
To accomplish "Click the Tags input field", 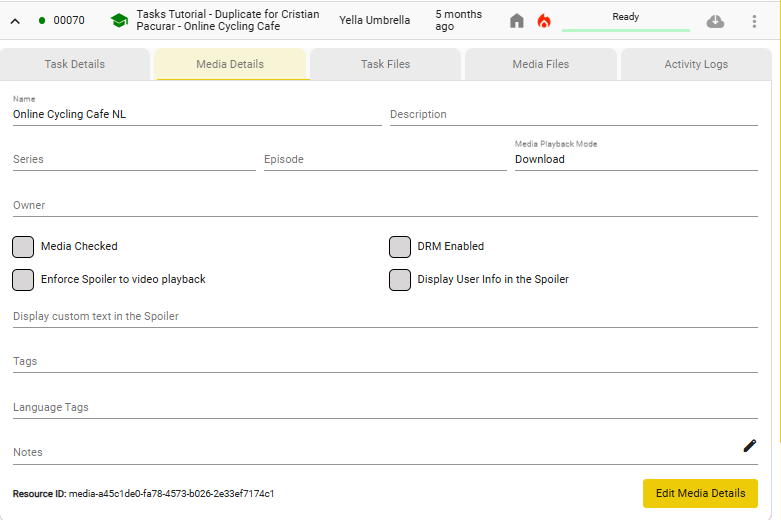I will click(386, 361).
